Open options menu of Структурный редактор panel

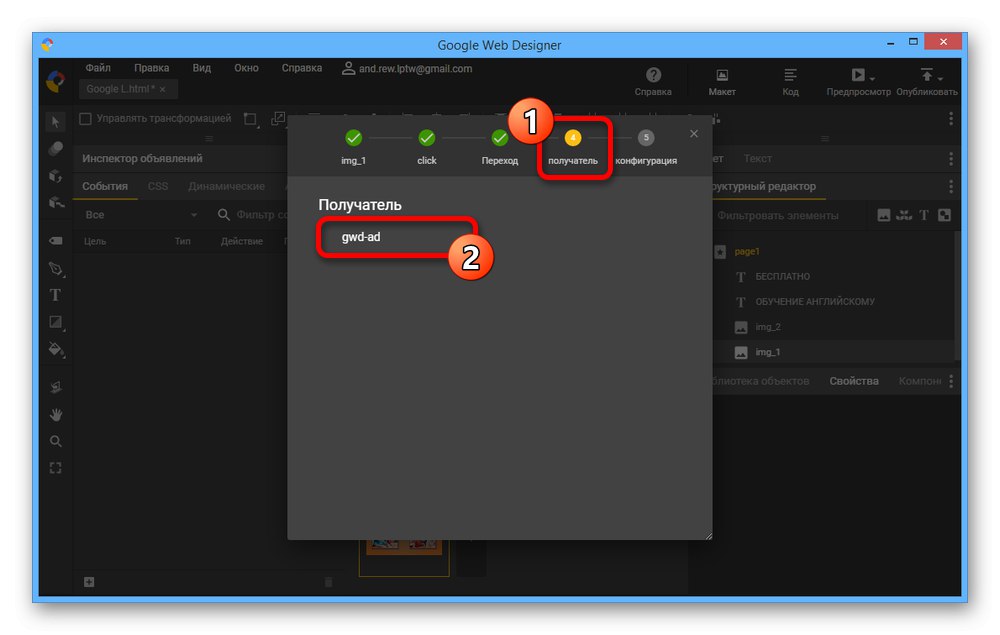[x=951, y=186]
